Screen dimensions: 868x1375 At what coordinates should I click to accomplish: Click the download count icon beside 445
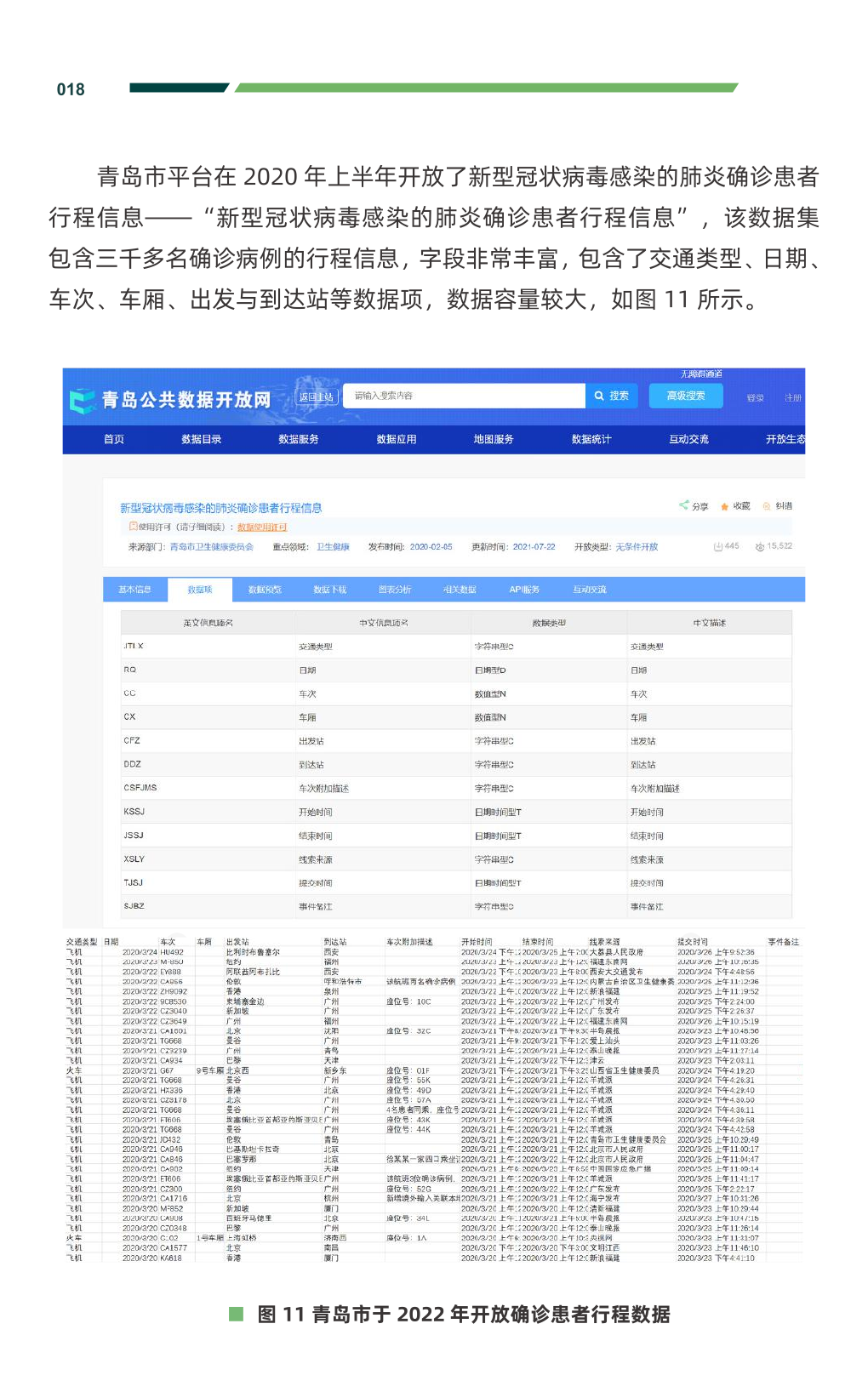coord(717,546)
